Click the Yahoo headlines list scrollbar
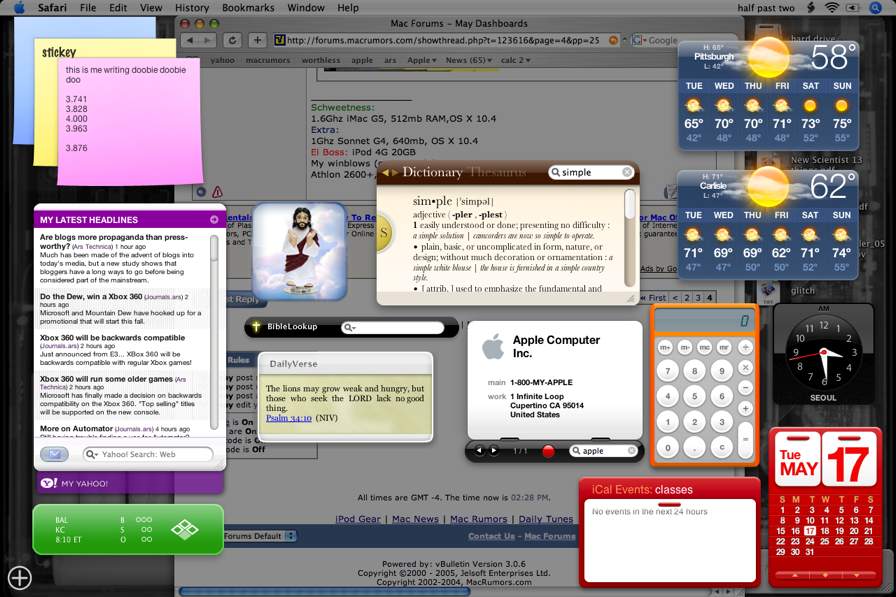The image size is (896, 597). pos(214,331)
